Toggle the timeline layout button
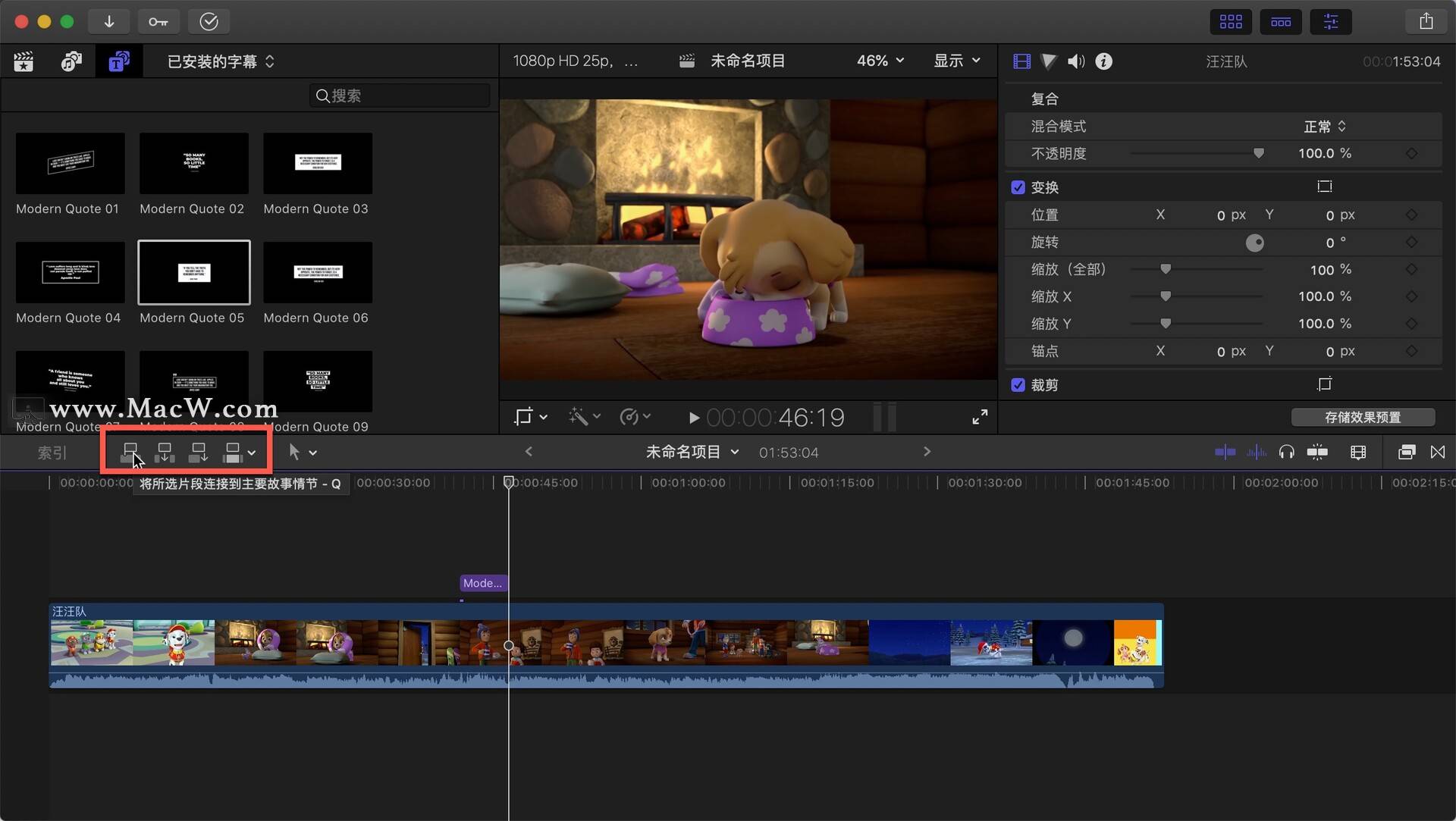This screenshot has width=1456, height=821. click(x=1281, y=21)
